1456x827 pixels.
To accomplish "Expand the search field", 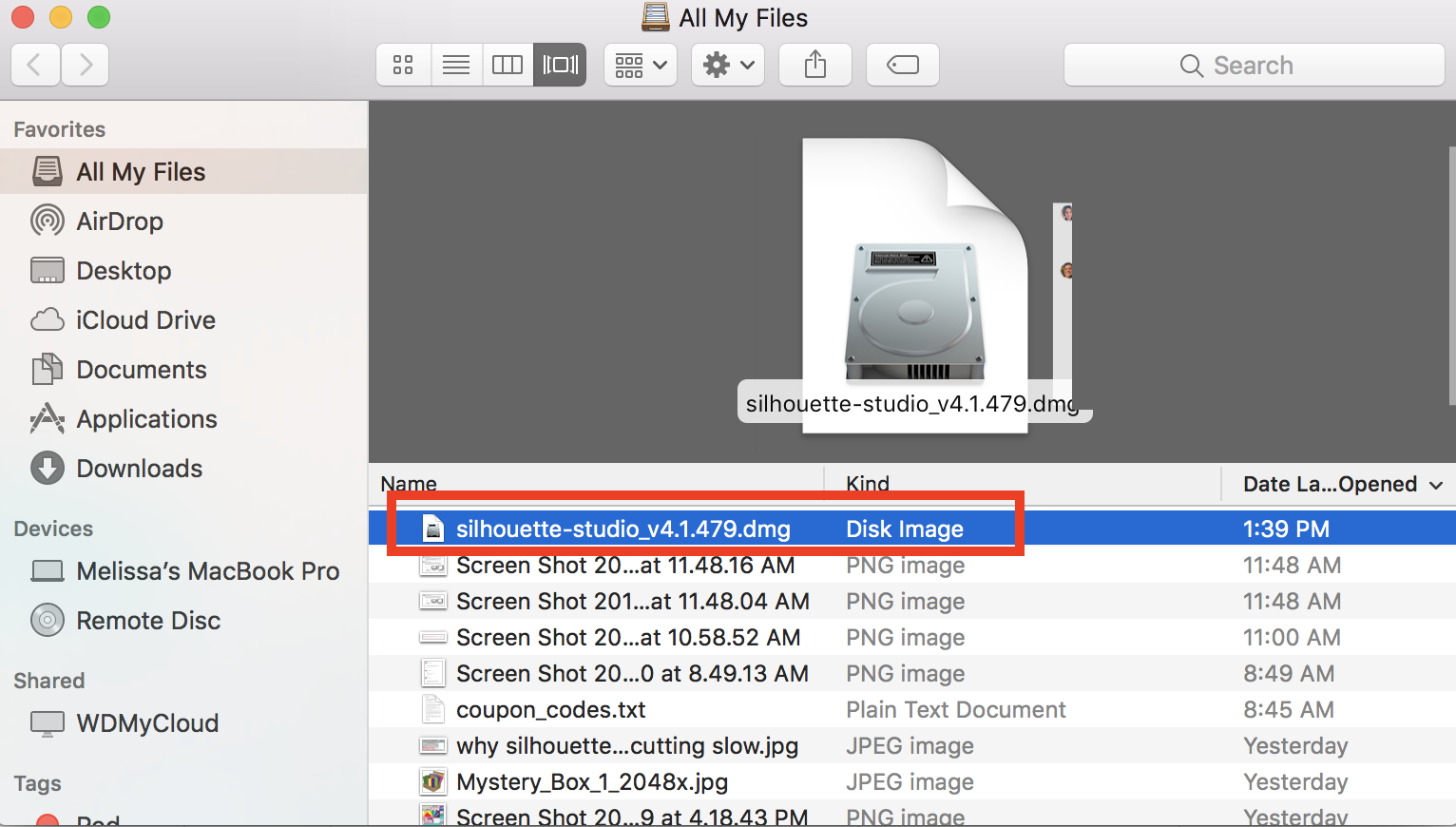I will [x=1253, y=65].
